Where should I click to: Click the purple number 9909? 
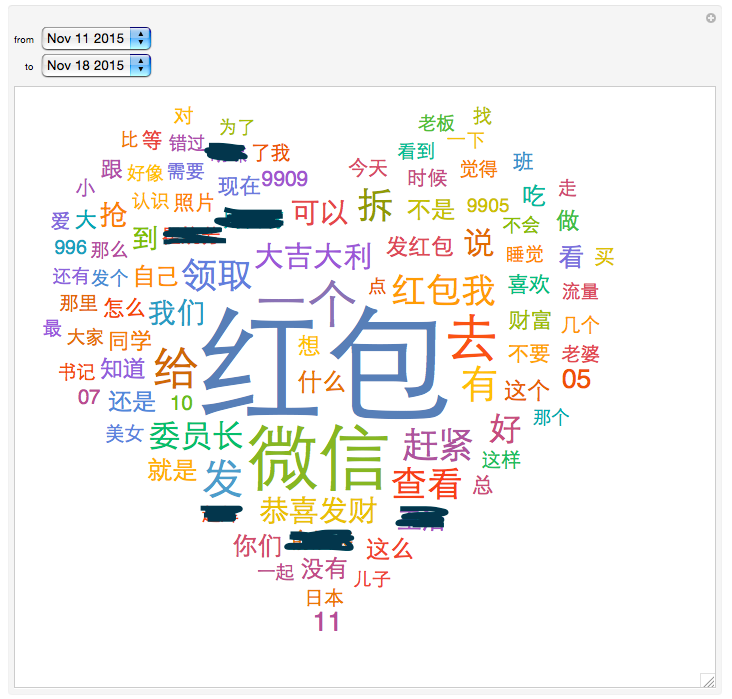(284, 179)
